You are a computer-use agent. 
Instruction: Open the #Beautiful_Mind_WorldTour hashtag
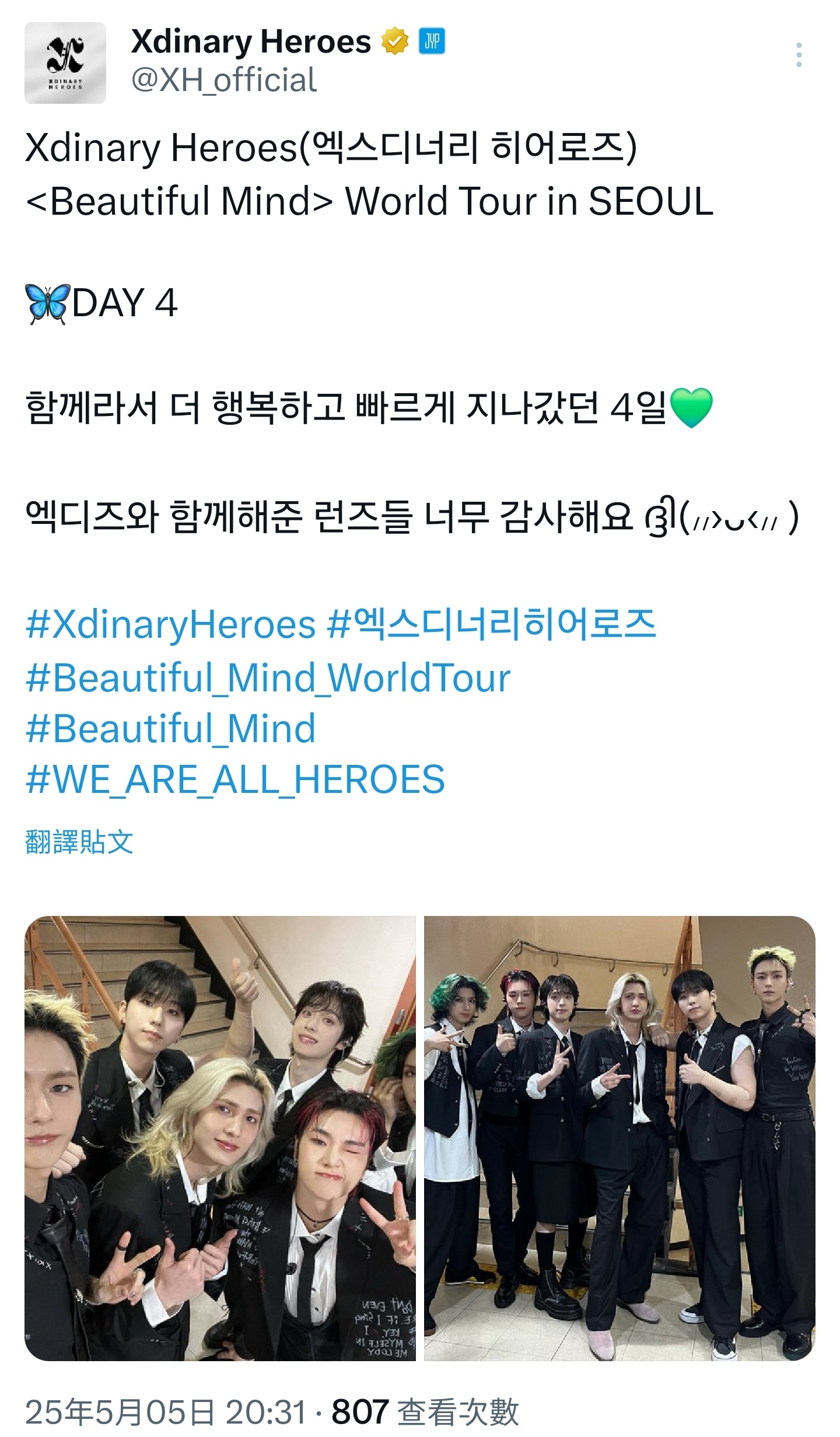click(x=268, y=678)
